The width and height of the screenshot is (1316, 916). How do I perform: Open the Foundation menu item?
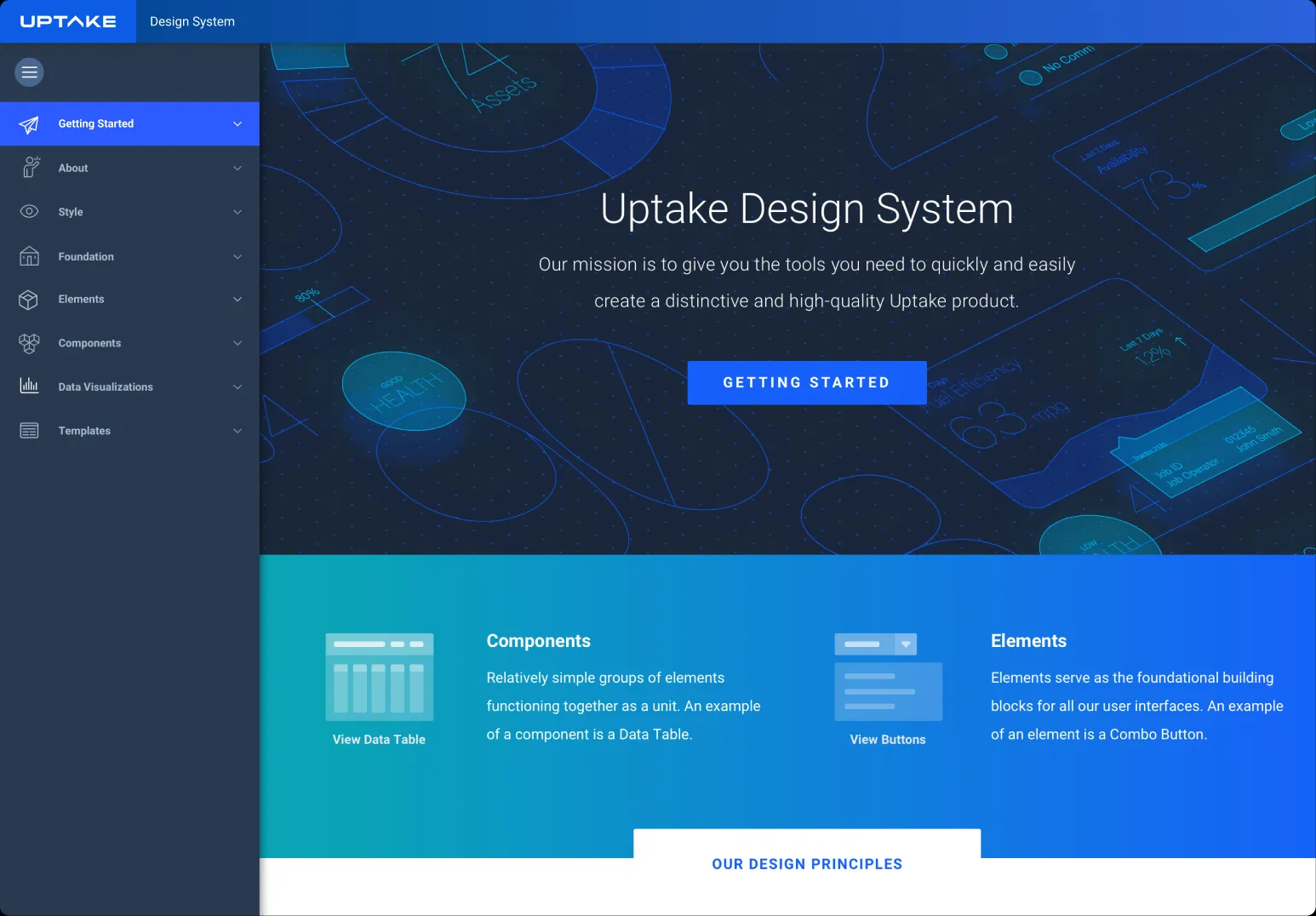(86, 257)
